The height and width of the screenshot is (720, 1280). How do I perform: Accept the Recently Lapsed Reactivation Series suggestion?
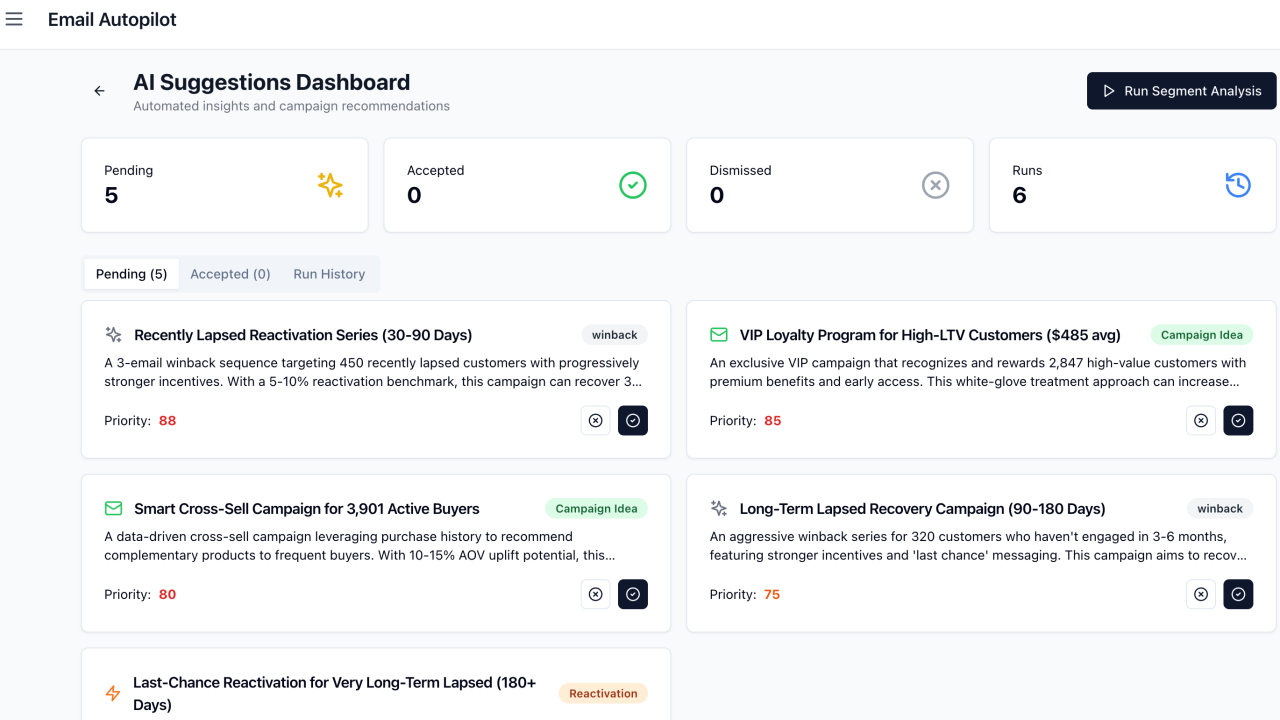coord(633,420)
